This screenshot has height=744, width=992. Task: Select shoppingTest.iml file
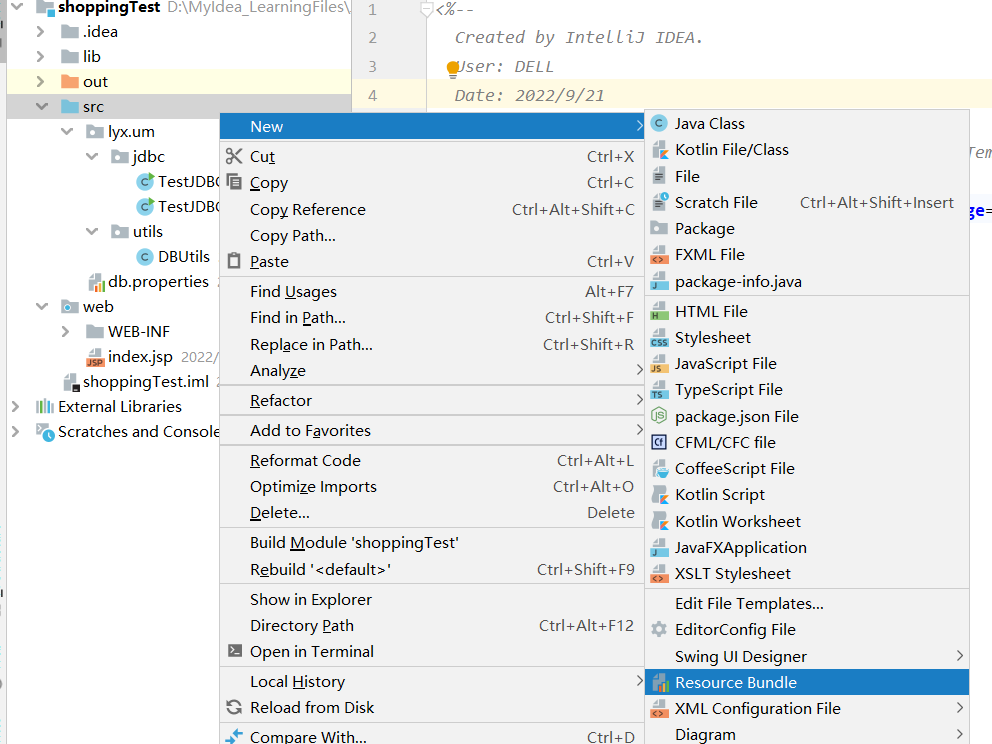(146, 381)
